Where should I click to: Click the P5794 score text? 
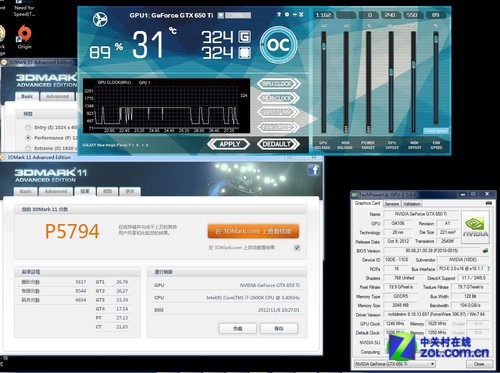[x=72, y=231]
